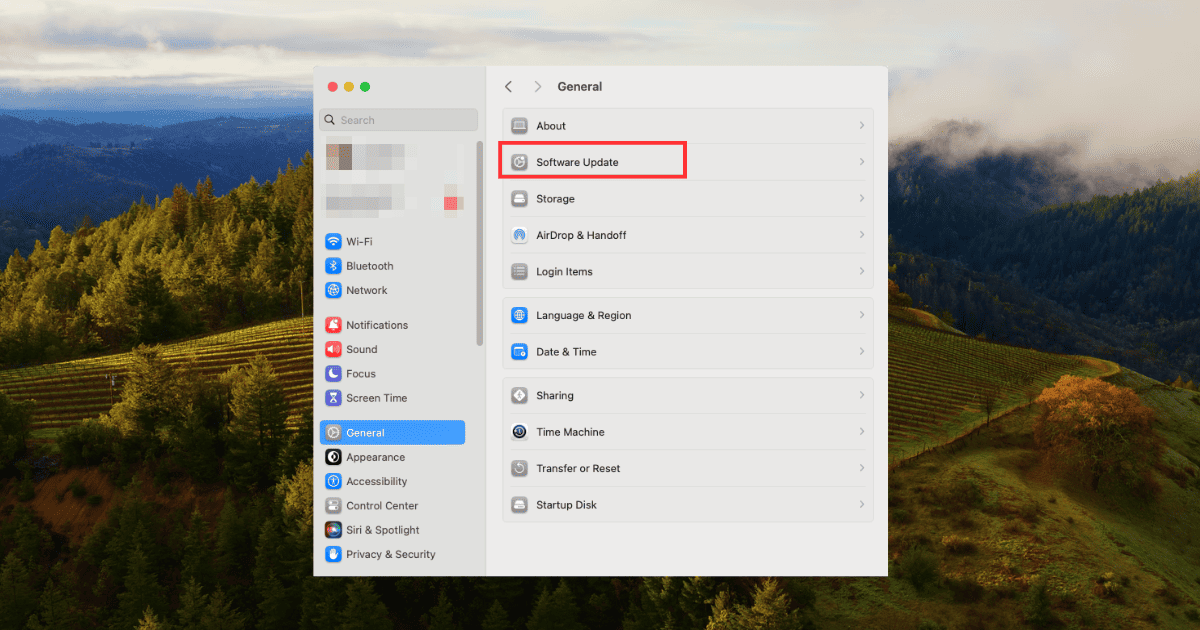This screenshot has height=630, width=1200.
Task: Select Appearance in the sidebar
Action: [375, 457]
